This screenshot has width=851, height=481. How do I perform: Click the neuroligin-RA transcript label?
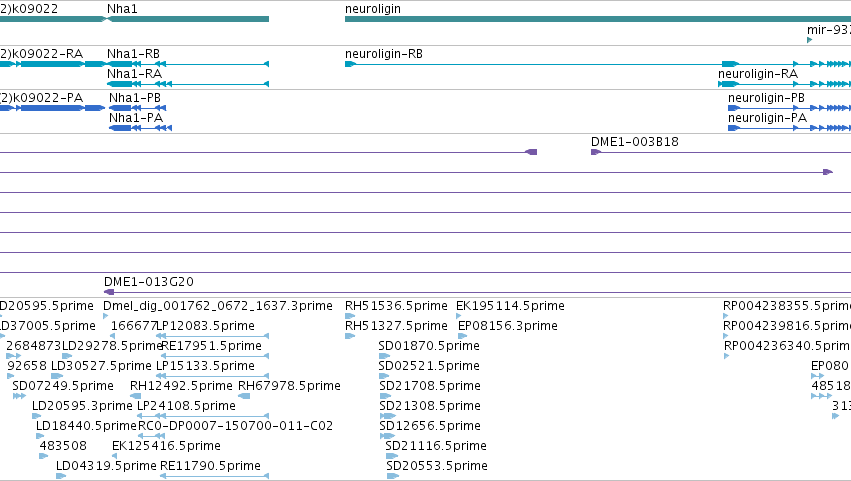758,74
